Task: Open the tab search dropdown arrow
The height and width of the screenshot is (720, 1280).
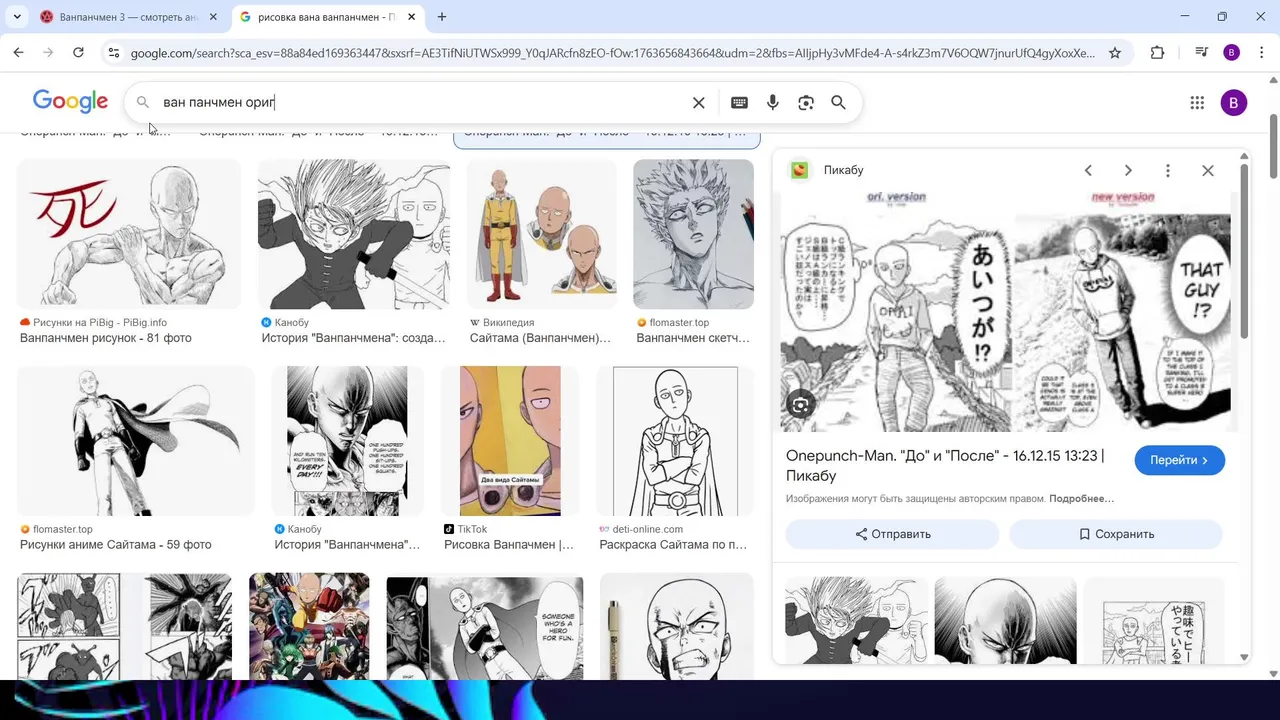Action: click(x=17, y=17)
